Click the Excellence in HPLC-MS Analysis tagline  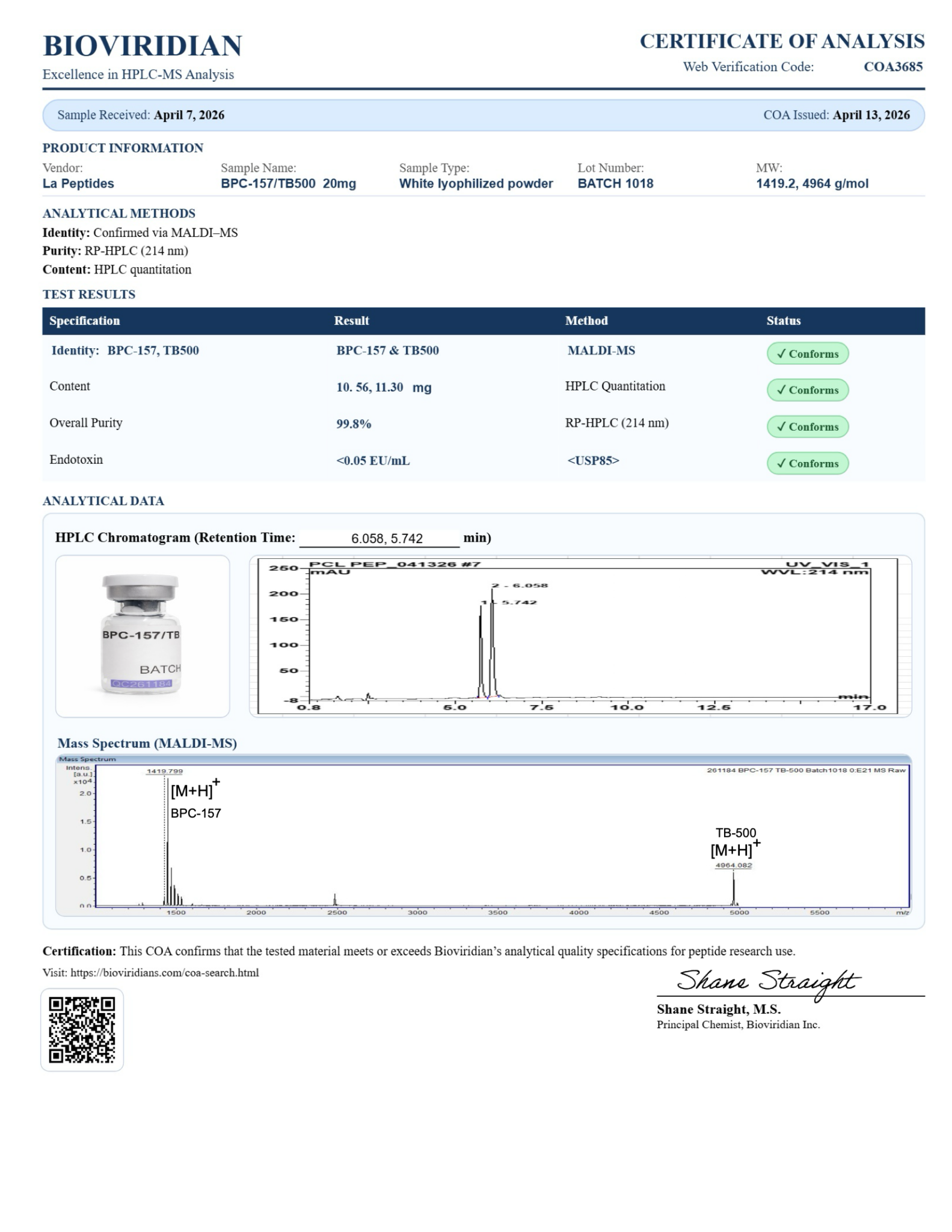[x=138, y=75]
